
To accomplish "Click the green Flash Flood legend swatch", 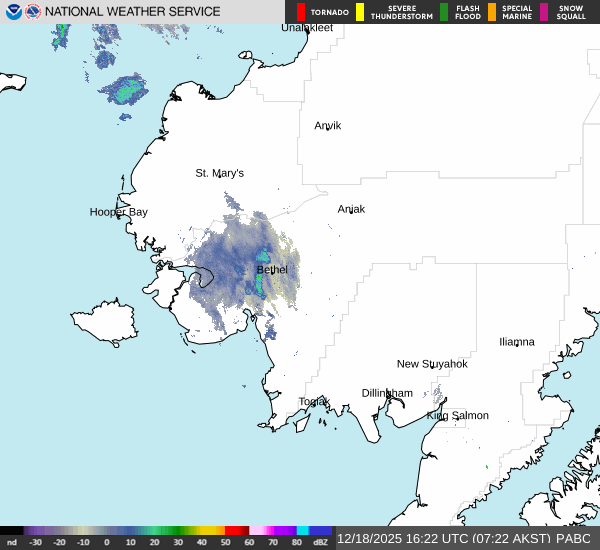I will coord(444,12).
